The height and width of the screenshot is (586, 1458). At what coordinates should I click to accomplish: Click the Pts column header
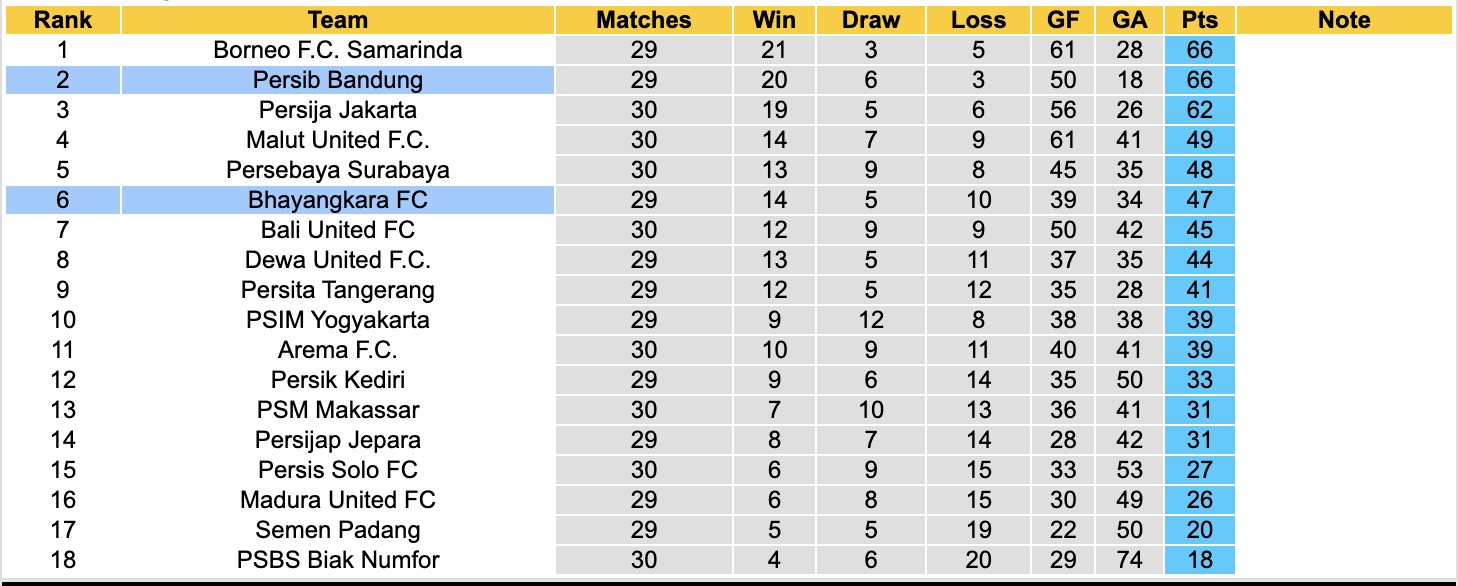(x=1199, y=20)
